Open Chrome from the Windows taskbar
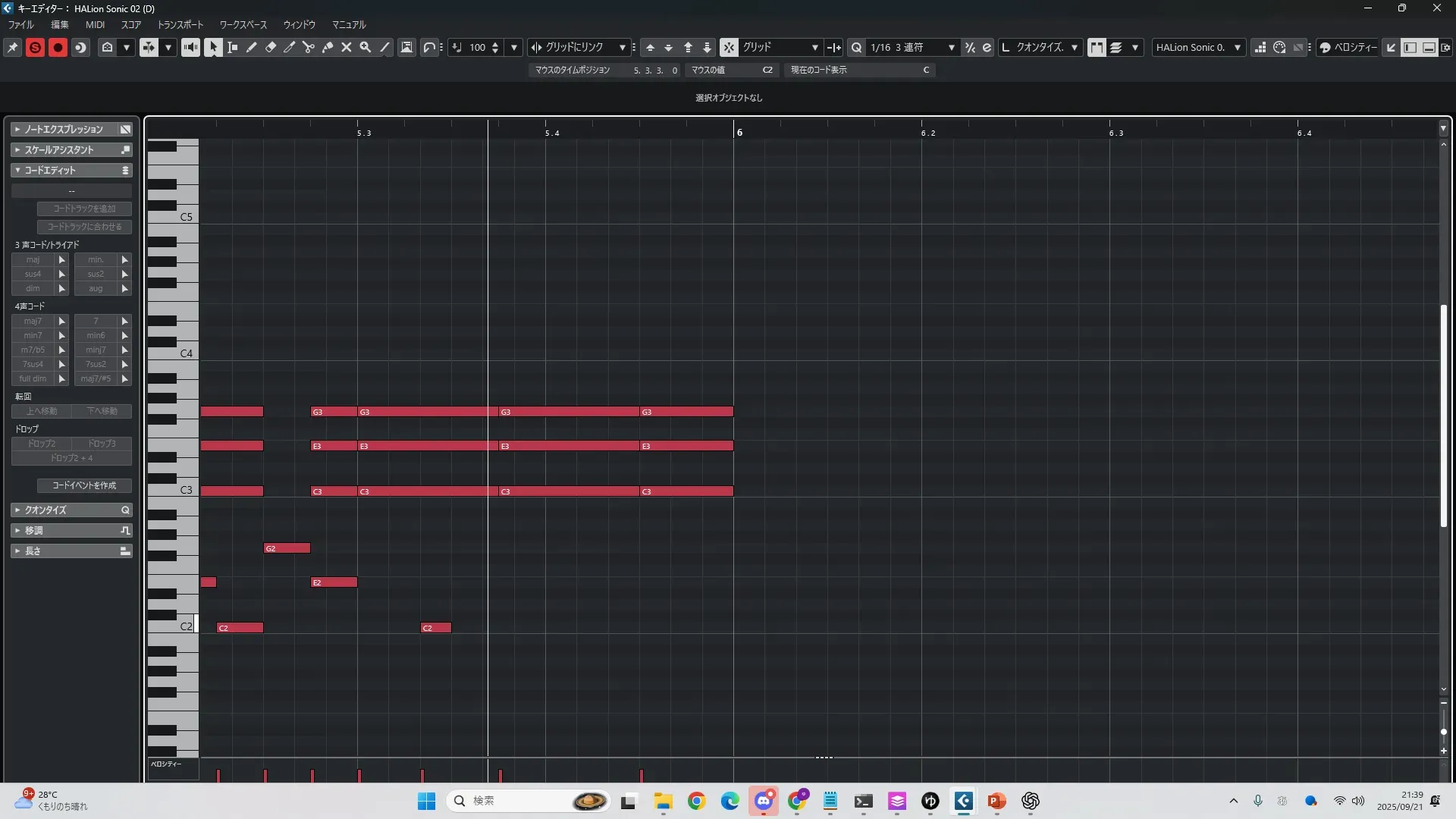The height and width of the screenshot is (819, 1456). [x=696, y=801]
